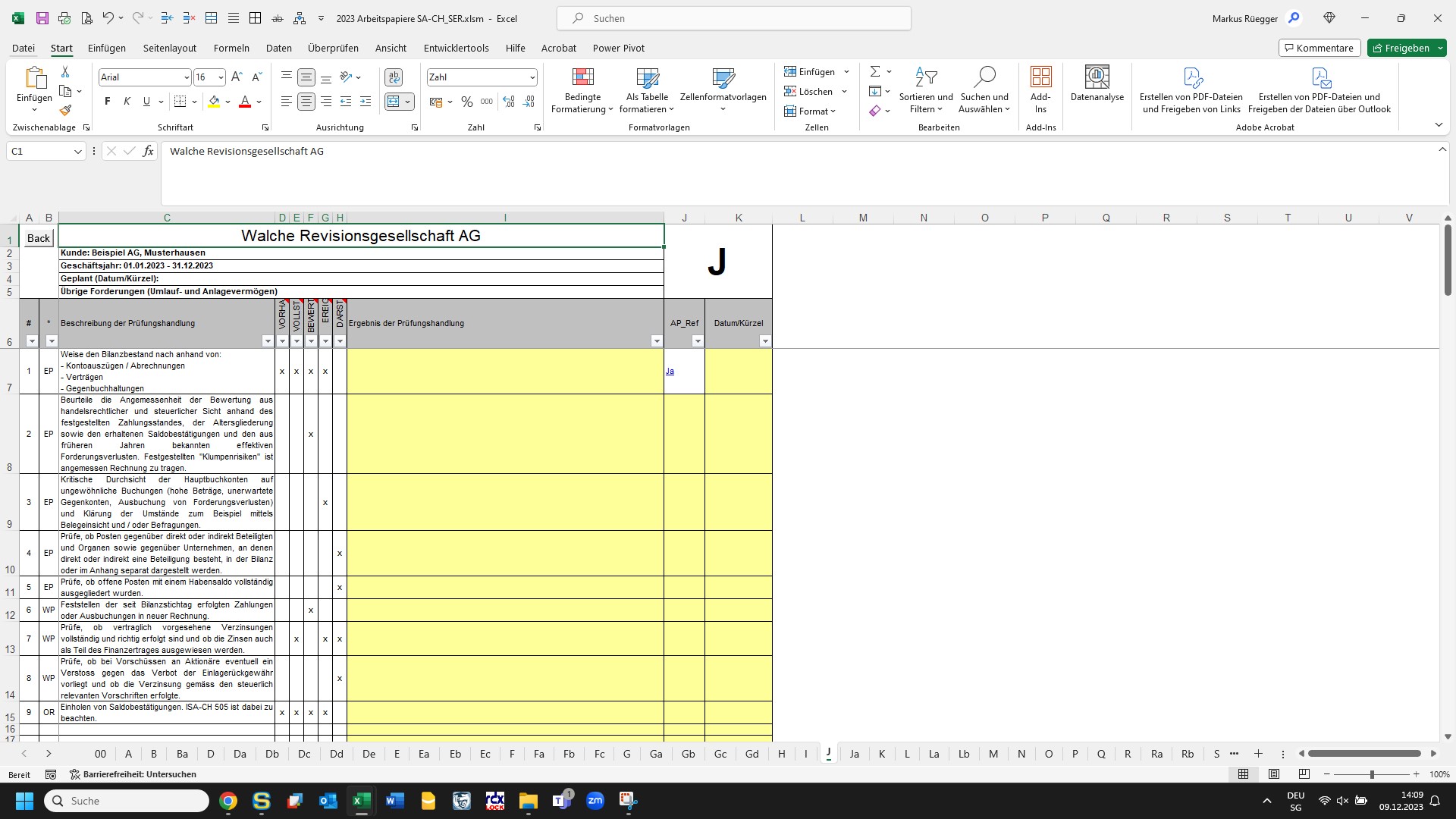Increase indent in Ausrichtung group
1456x819 pixels.
[x=366, y=102]
